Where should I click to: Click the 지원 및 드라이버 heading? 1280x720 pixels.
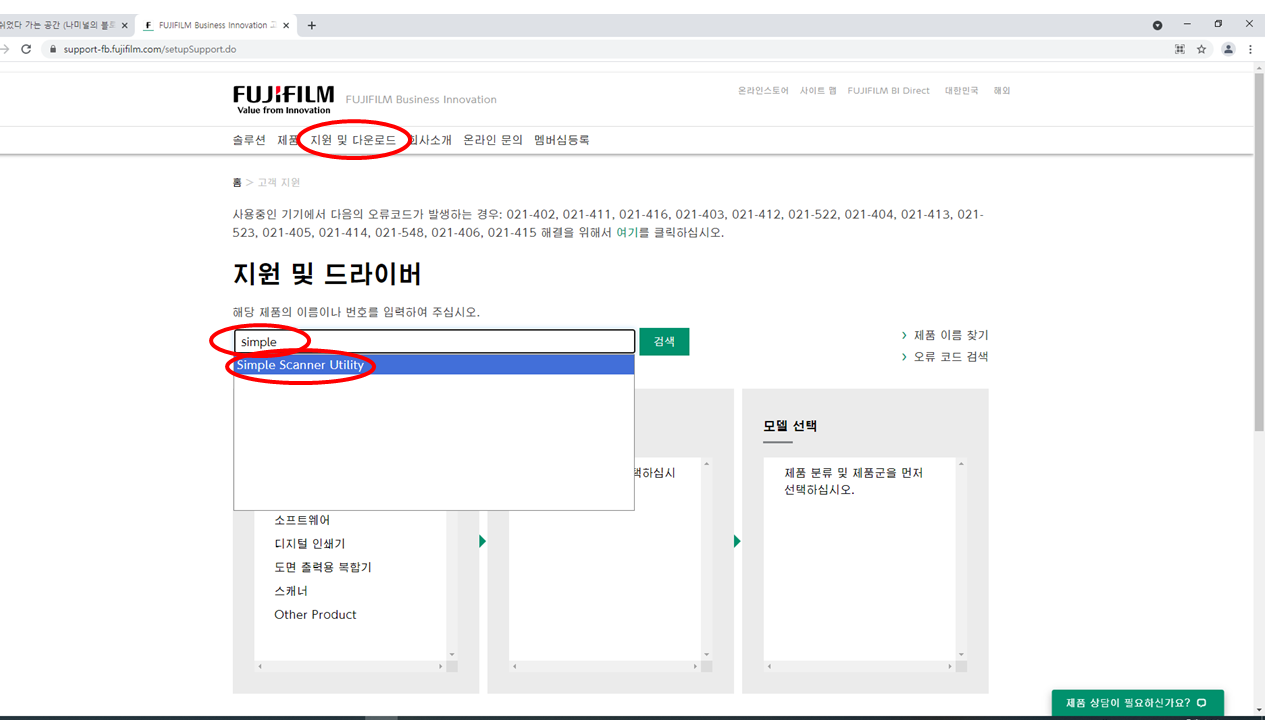click(327, 274)
